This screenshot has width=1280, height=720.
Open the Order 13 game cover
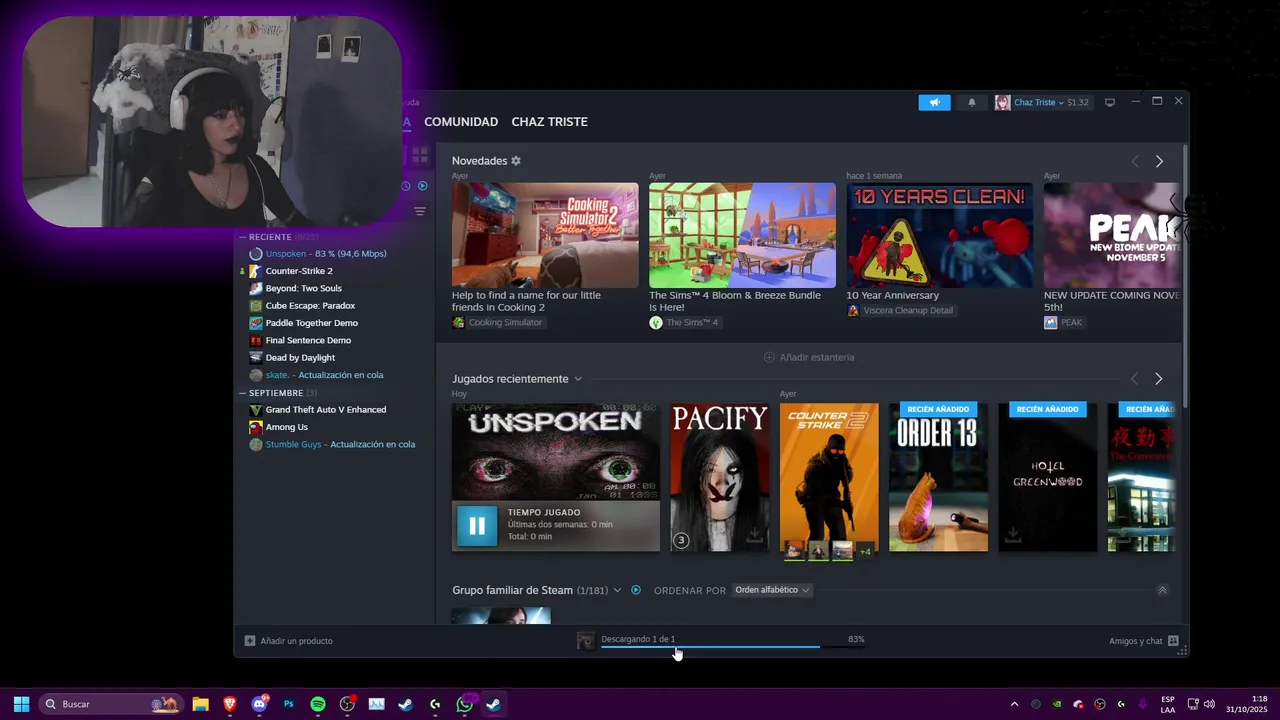point(938,477)
